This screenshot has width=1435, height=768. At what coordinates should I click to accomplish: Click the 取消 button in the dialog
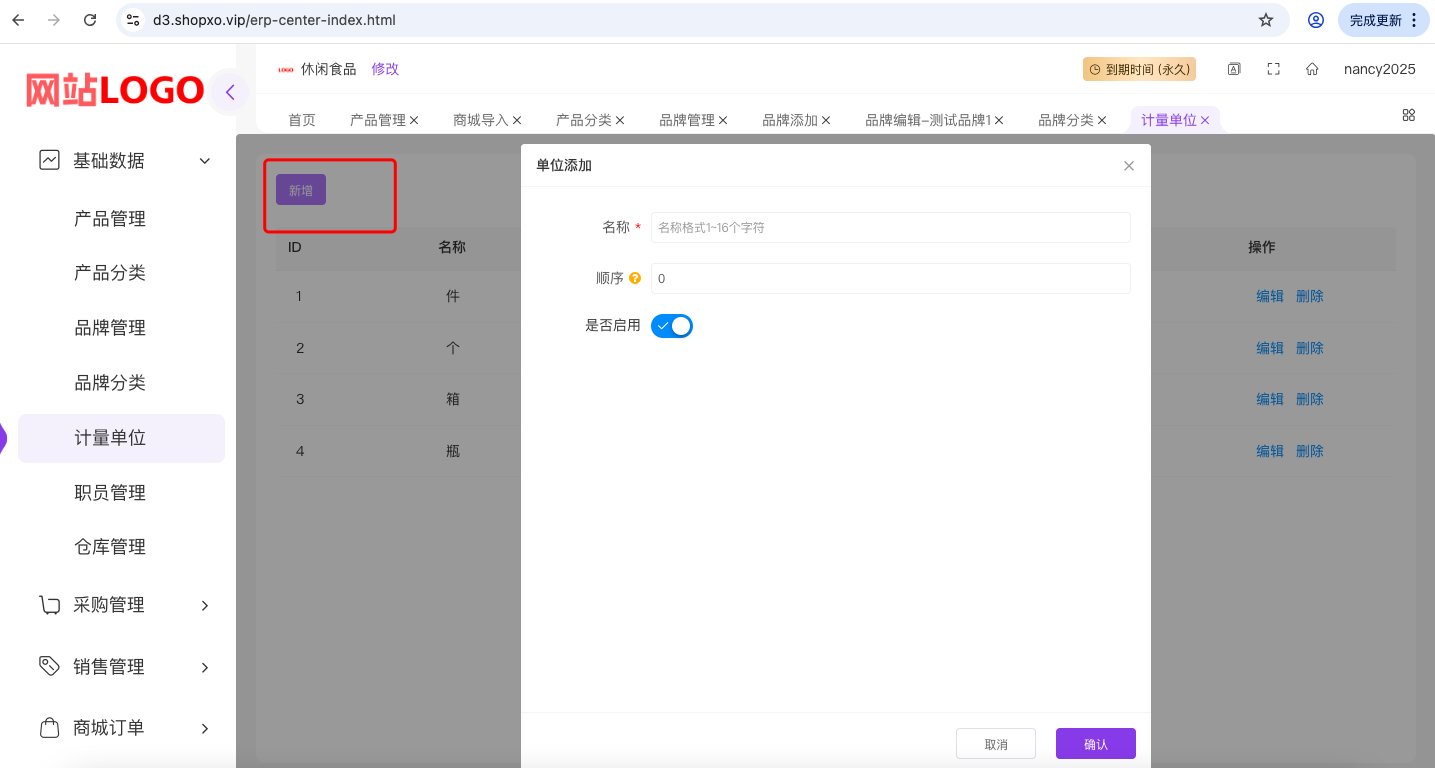(996, 744)
